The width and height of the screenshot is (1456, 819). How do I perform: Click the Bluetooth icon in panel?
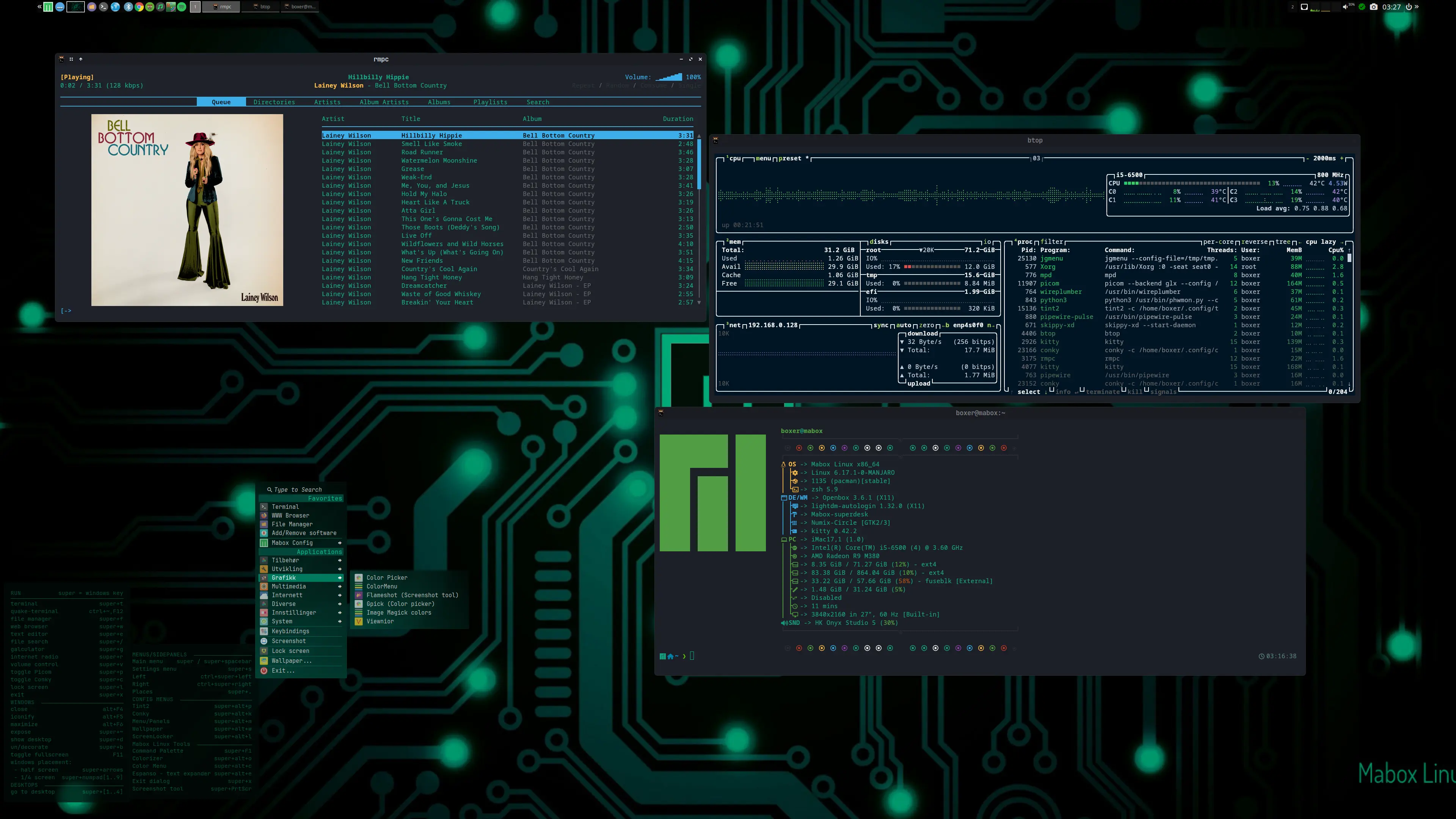(x=128, y=7)
